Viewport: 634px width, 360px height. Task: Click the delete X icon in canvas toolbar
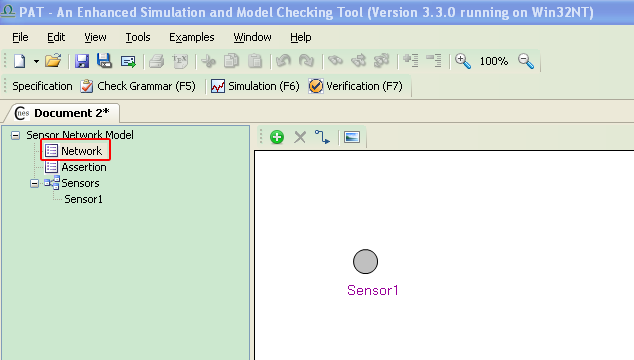tap(300, 137)
